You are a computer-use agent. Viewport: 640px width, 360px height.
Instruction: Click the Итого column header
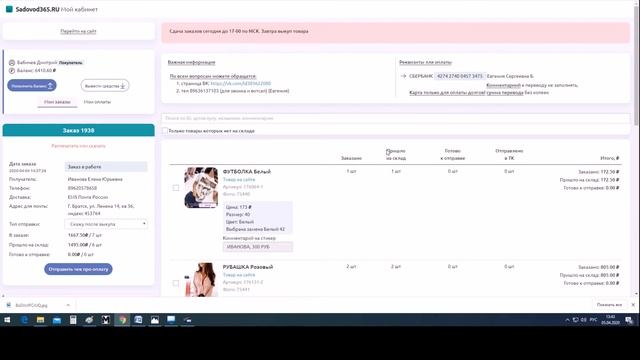(x=609, y=158)
